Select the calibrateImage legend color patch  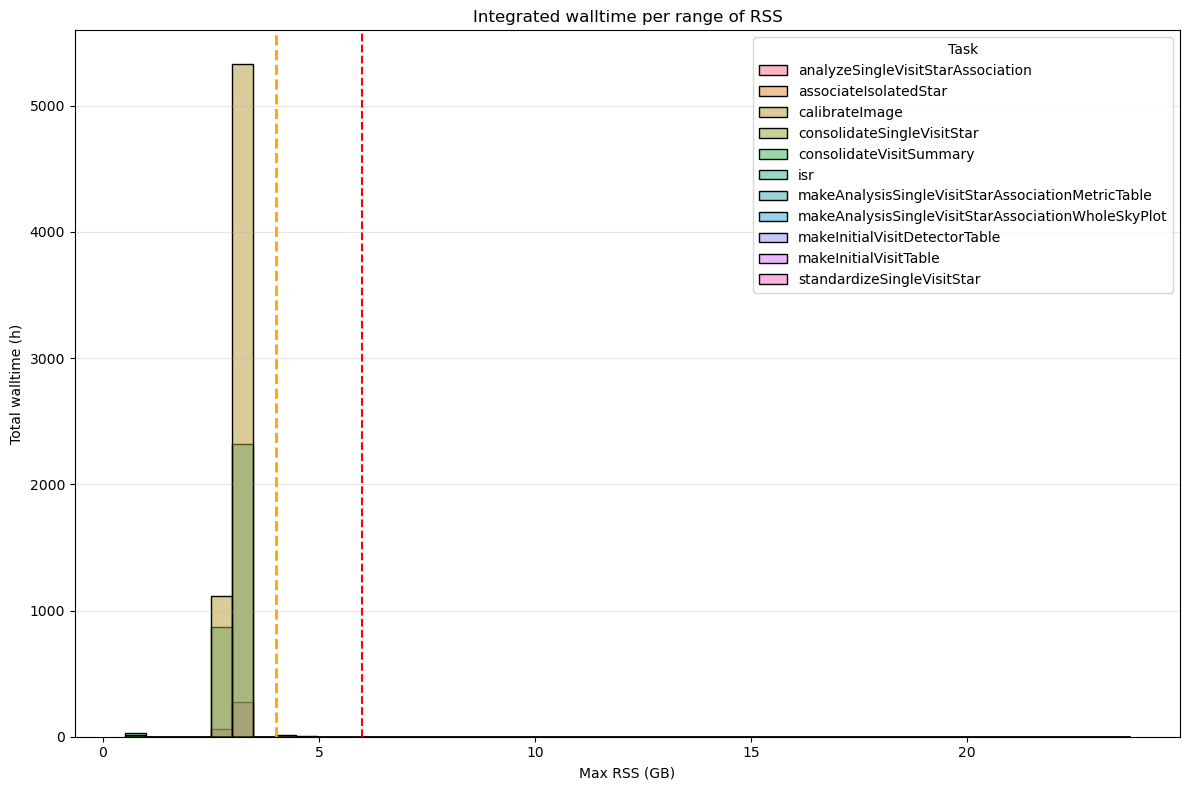pos(776,112)
